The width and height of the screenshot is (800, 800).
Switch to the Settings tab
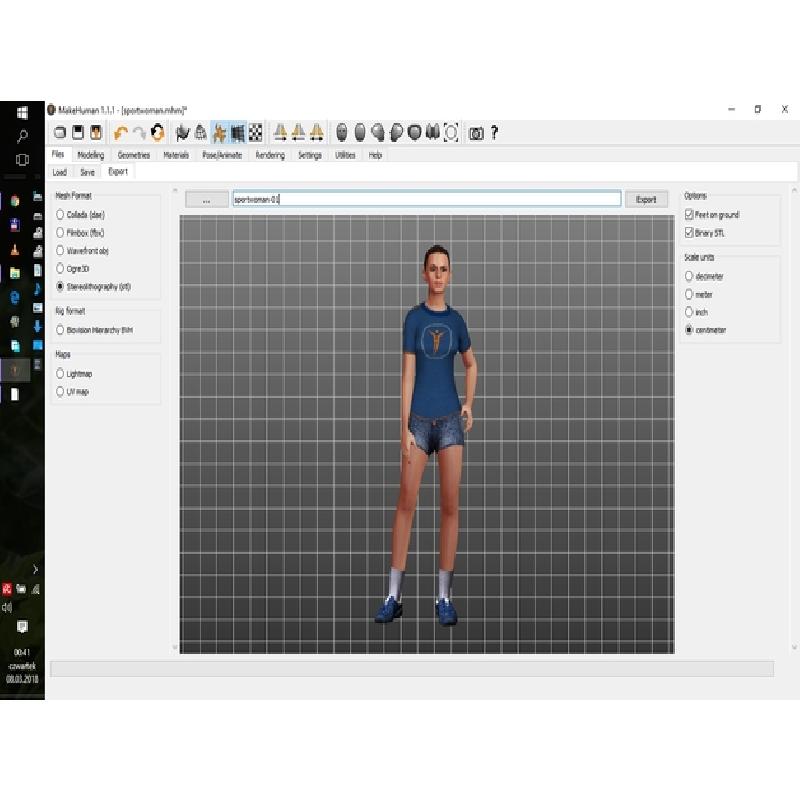[310, 155]
